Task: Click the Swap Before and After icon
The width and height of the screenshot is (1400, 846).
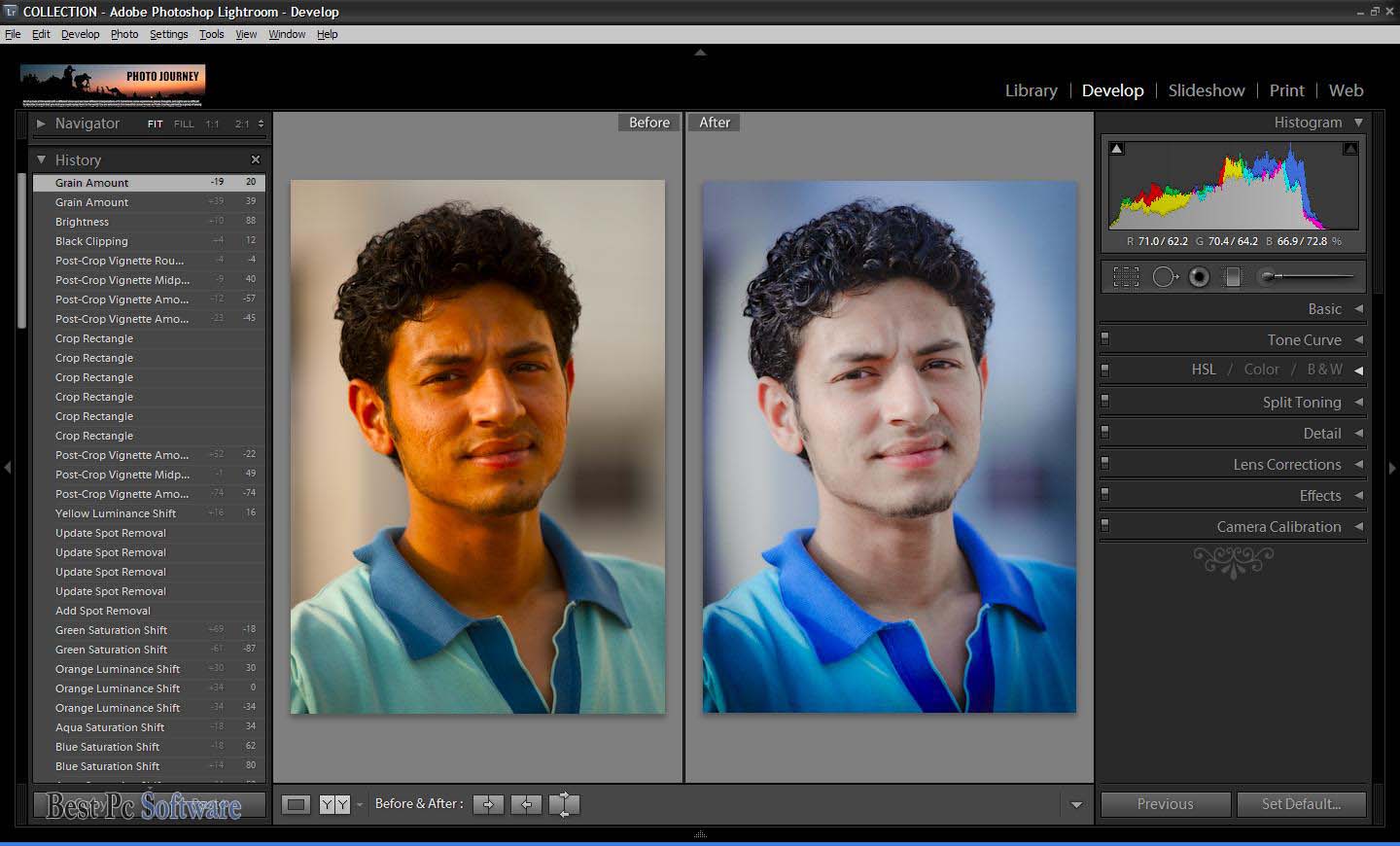Action: pyautogui.click(x=564, y=804)
